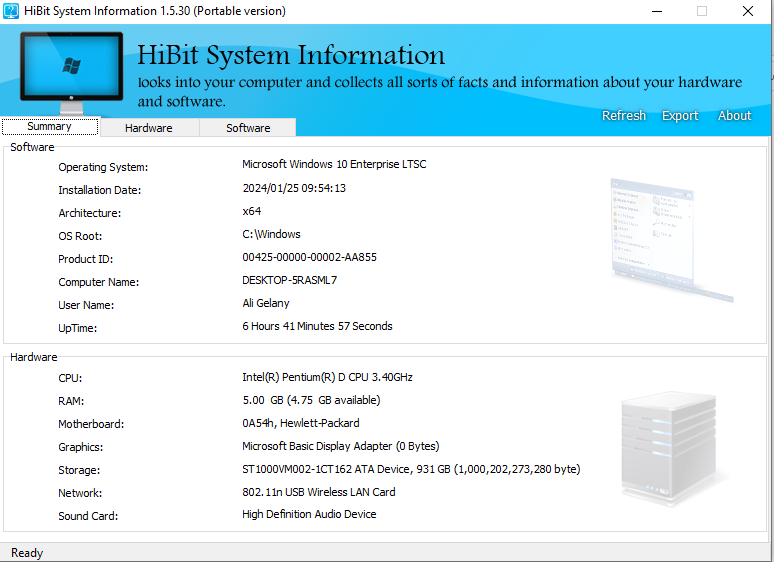Image resolution: width=774 pixels, height=562 pixels.
Task: Click the x64 architecture value
Action: tap(252, 211)
